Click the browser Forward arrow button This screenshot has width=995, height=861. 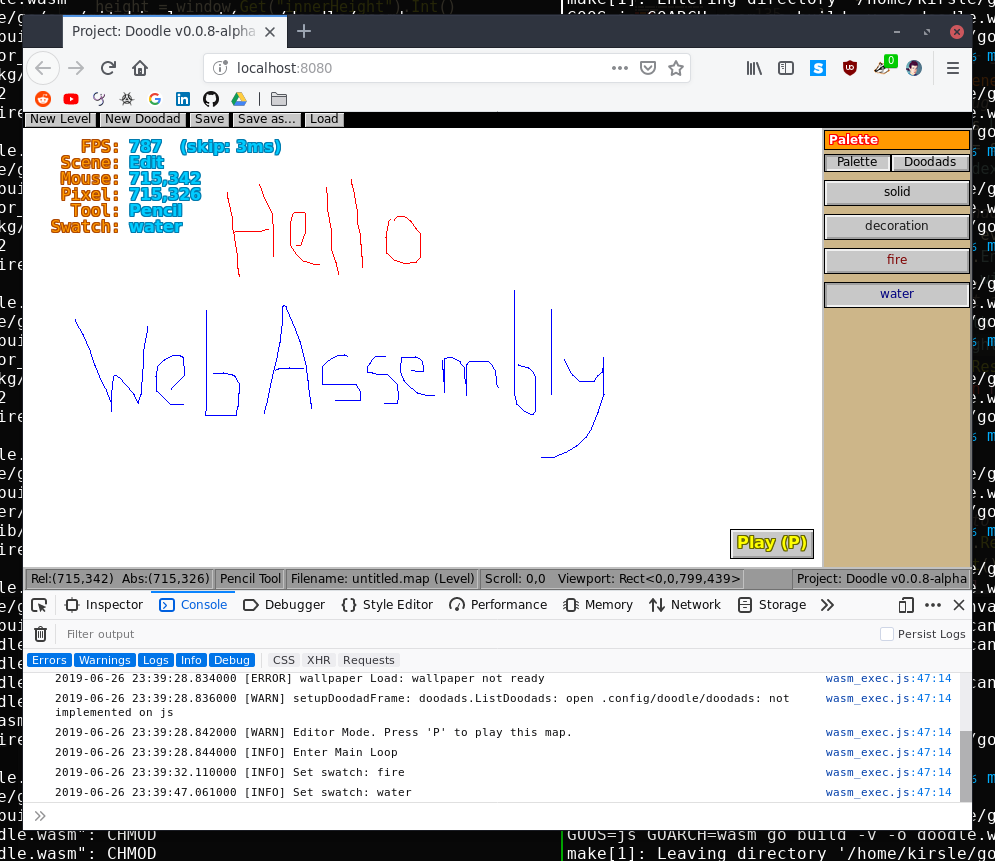76,68
